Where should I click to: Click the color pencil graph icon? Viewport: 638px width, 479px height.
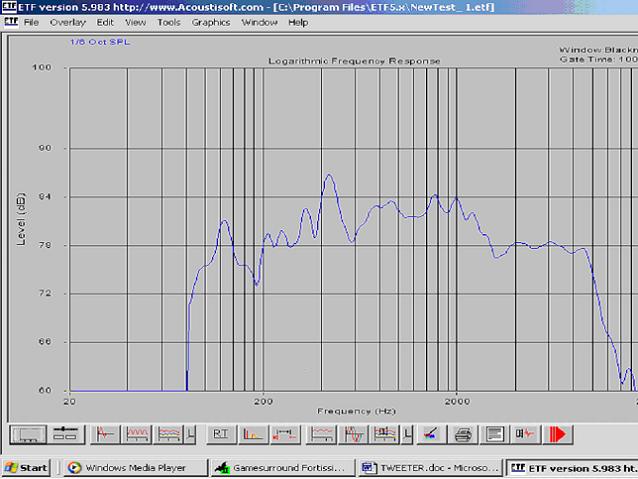pyautogui.click(x=429, y=434)
